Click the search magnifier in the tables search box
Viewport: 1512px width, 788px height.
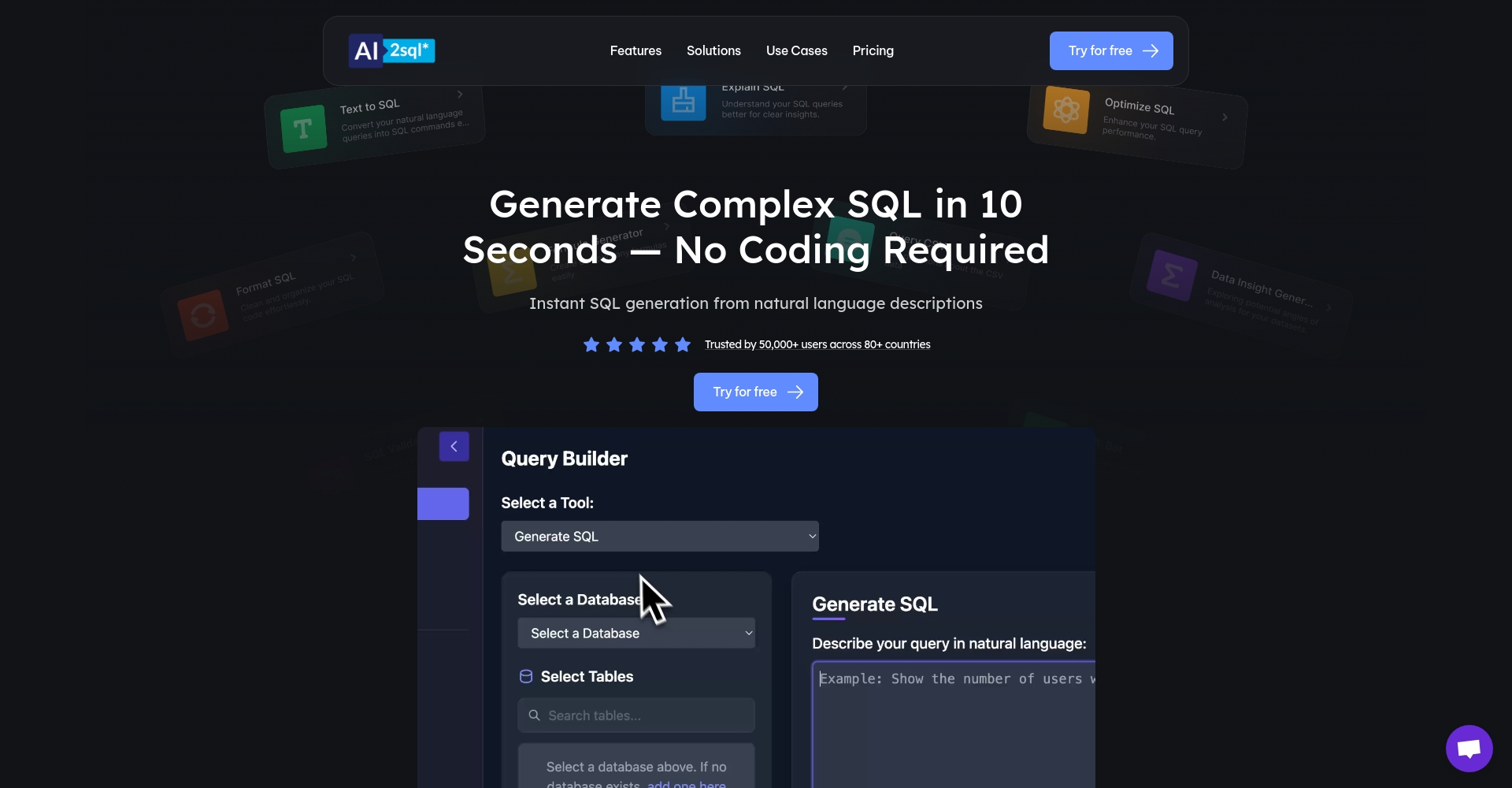click(x=533, y=715)
